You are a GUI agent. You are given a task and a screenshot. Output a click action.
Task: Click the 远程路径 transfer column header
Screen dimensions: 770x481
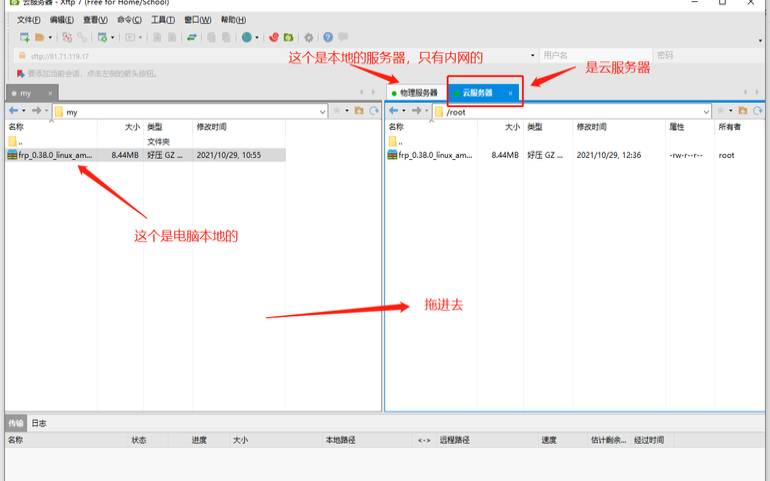click(454, 440)
